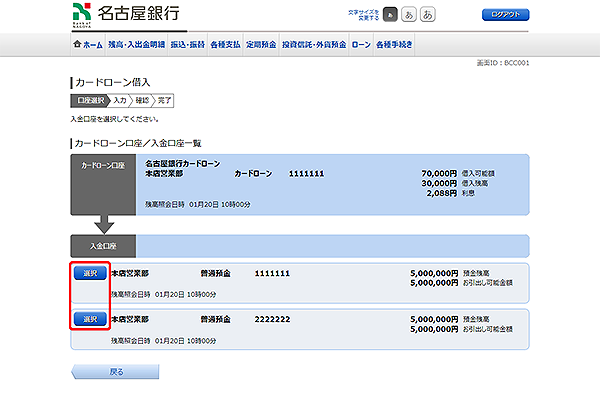Click the カードローン借入 page heading

(112, 82)
